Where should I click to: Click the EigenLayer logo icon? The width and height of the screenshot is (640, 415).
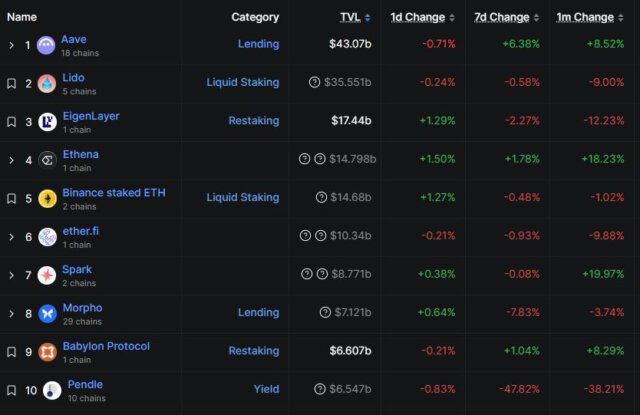46,122
